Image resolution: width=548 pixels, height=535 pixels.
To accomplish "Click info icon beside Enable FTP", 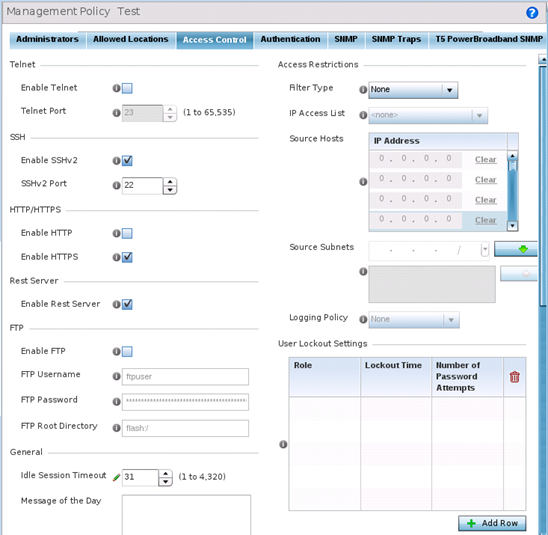I will coord(116,352).
